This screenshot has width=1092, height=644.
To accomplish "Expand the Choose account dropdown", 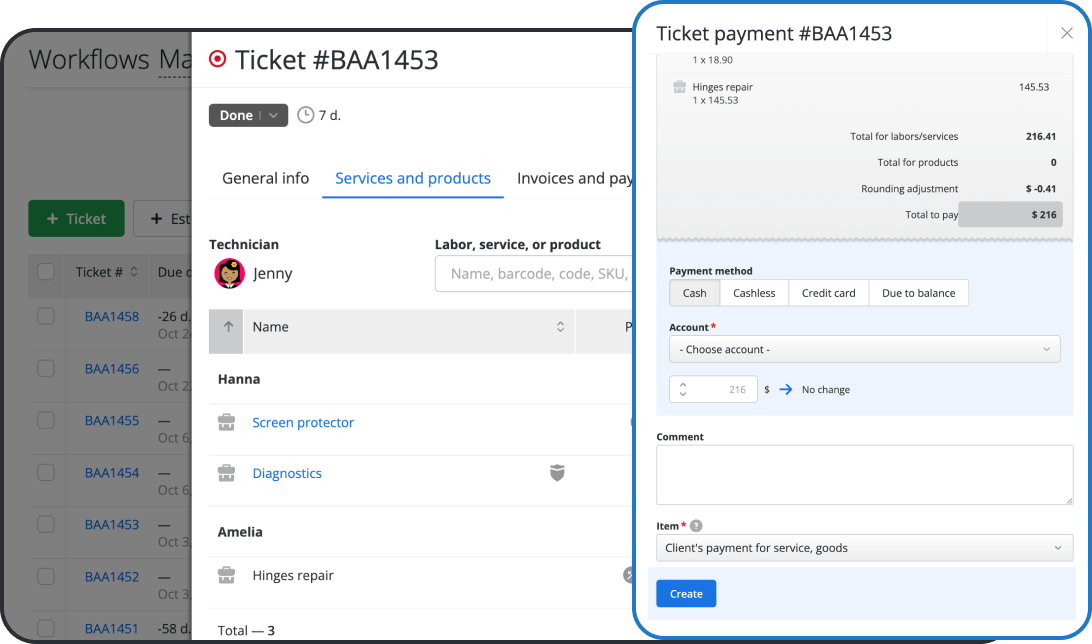I will click(x=864, y=349).
